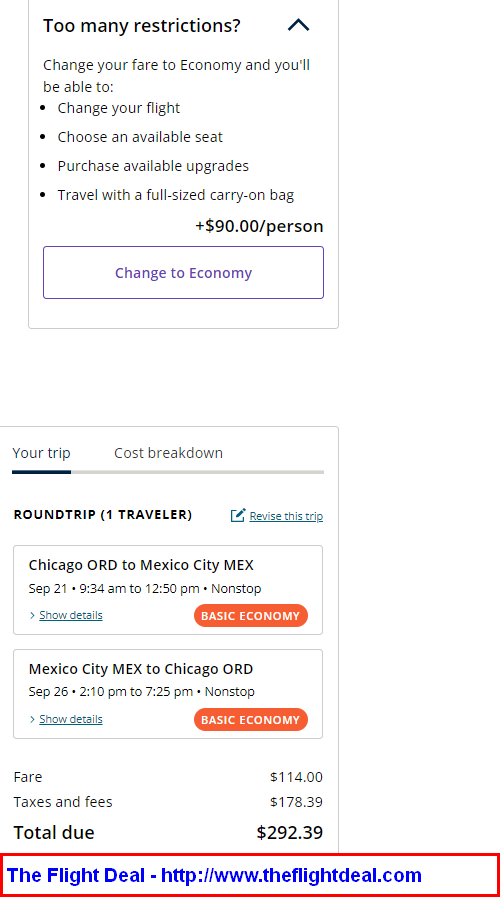Select the Chicago ORD to Mexico City MEX heading

tap(141, 565)
